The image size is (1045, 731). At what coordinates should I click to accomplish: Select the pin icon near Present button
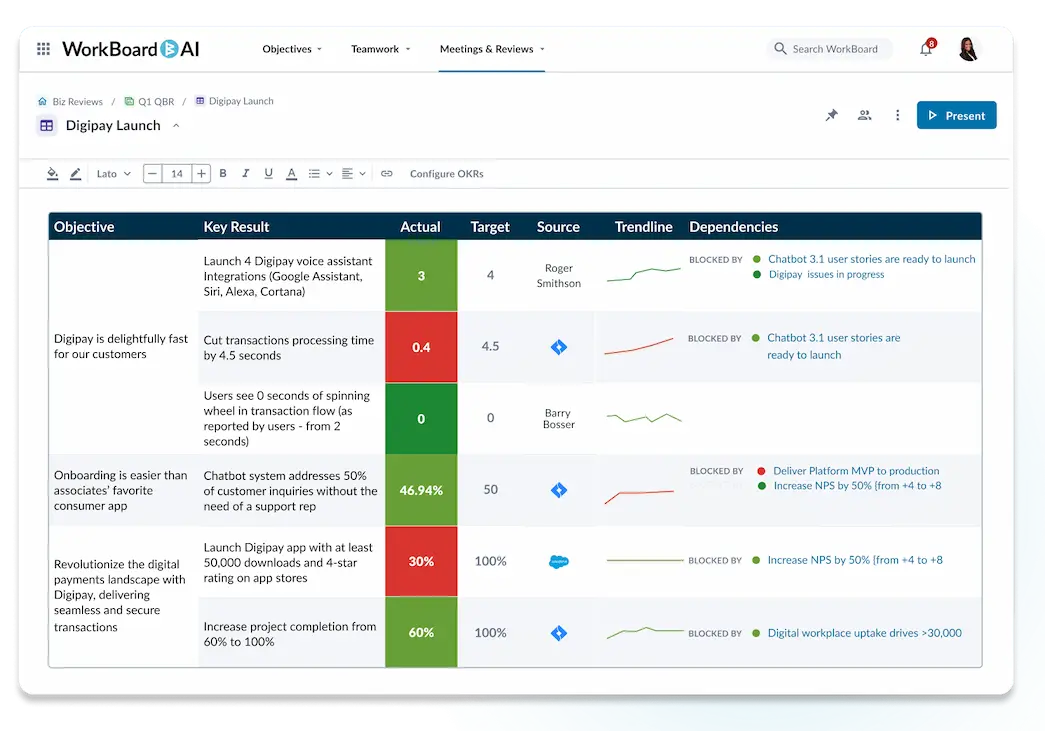point(831,115)
